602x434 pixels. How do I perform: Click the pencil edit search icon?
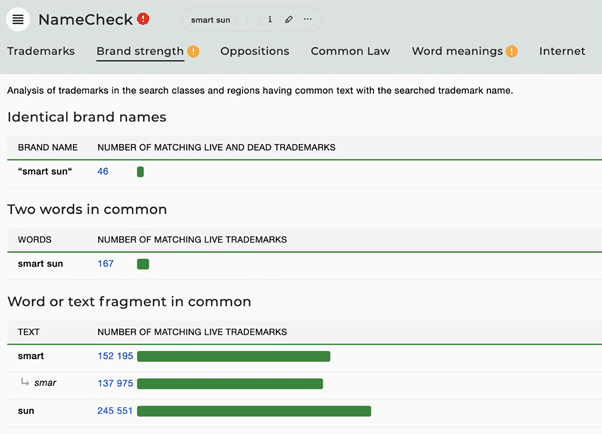coord(289,20)
